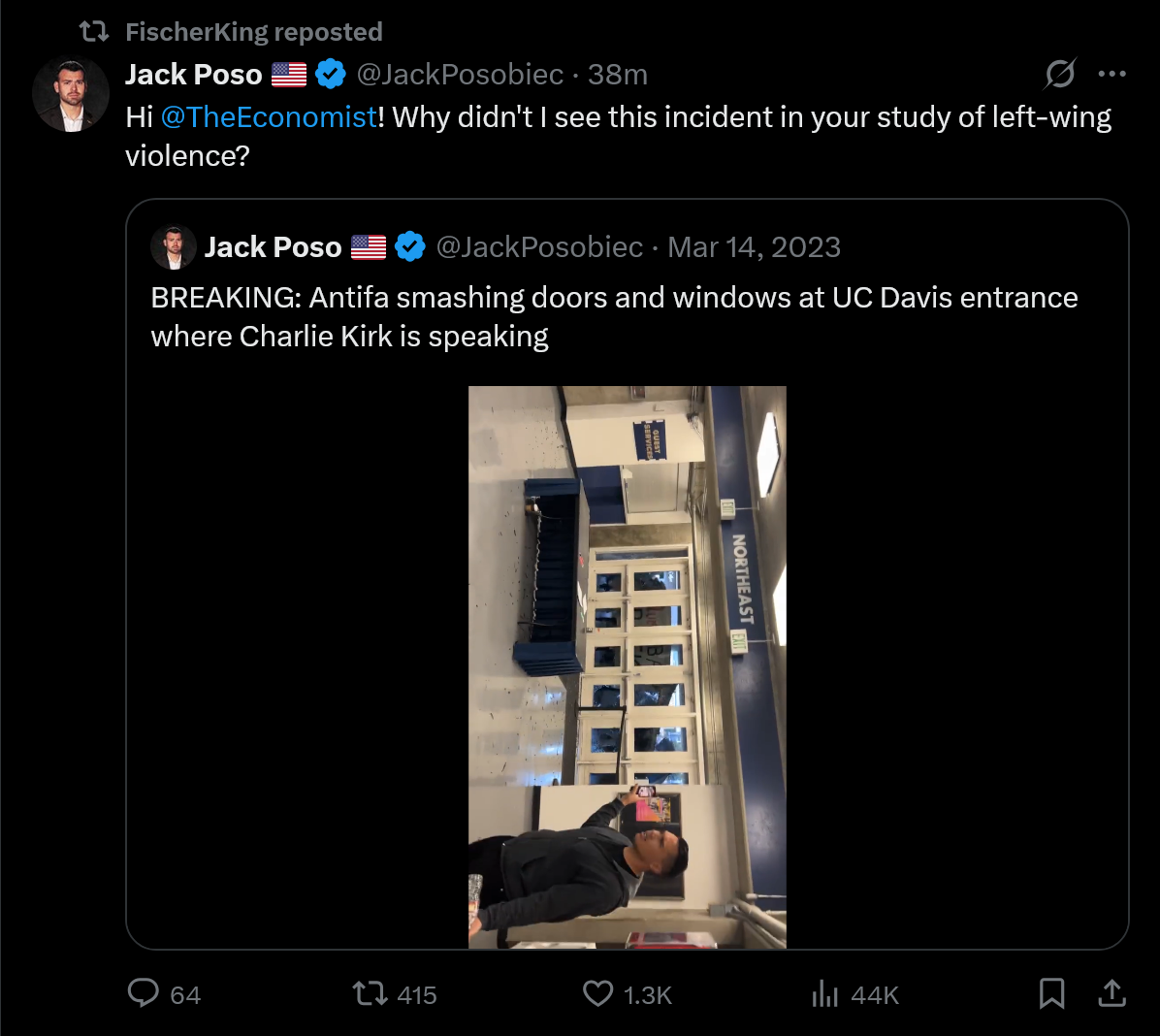Open the @TheEconomist mention link
The image size is (1160, 1036).
tap(269, 117)
